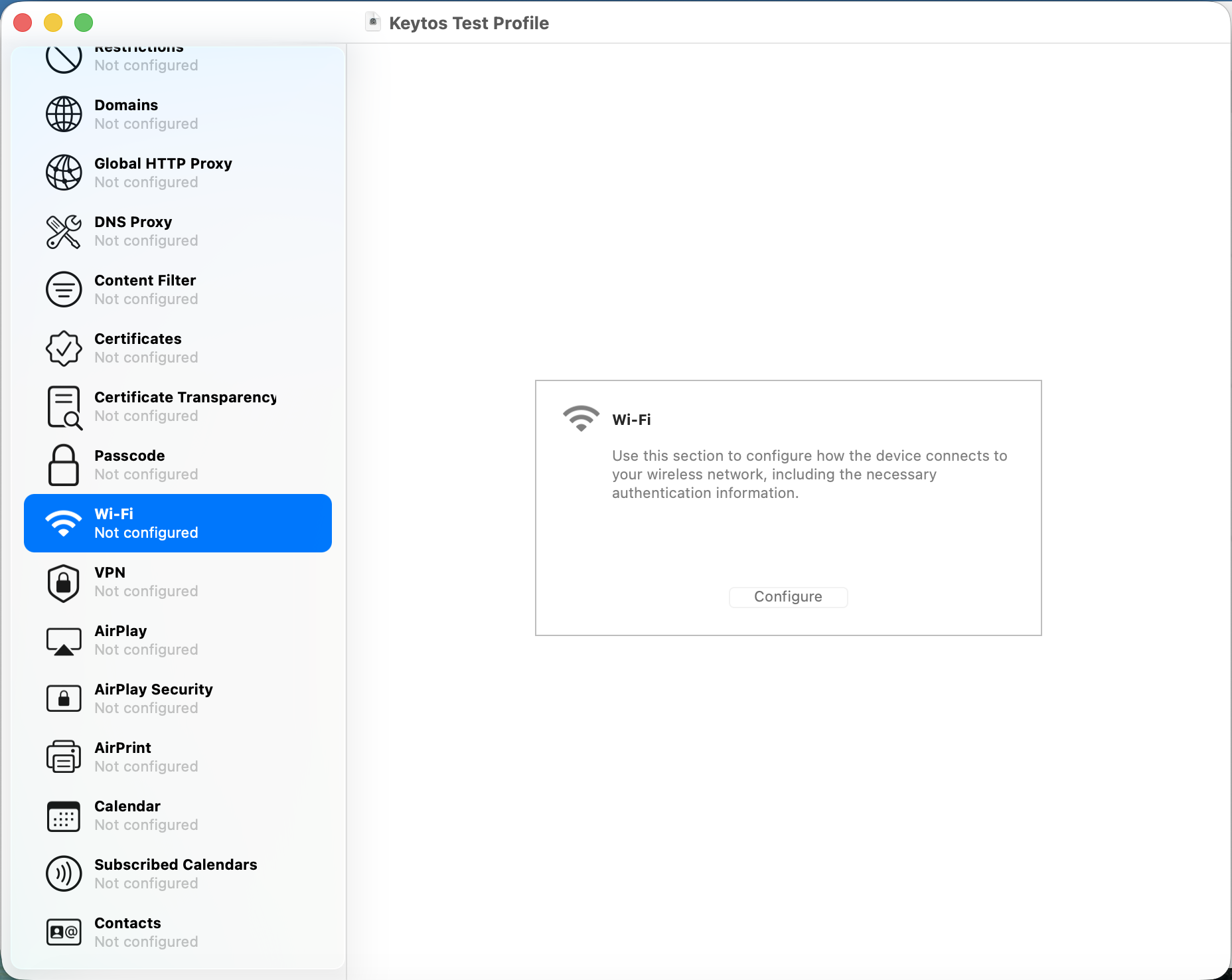Click the Wi-Fi description text about wireless network
The image size is (1232, 980).
tap(810, 474)
